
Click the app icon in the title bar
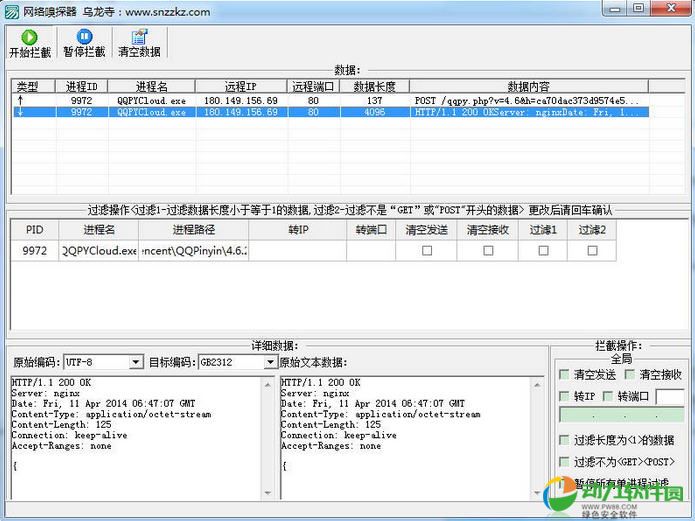11,11
